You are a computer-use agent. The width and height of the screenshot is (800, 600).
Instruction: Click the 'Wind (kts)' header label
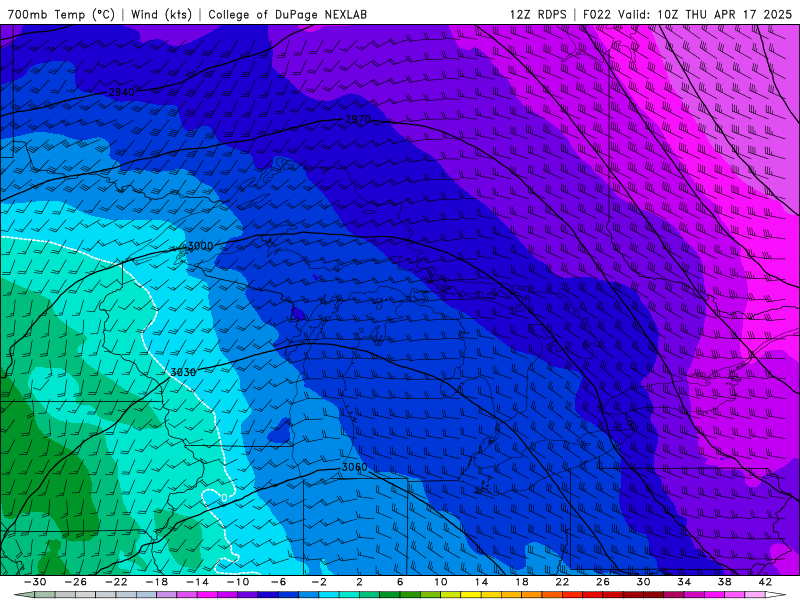coord(161,14)
